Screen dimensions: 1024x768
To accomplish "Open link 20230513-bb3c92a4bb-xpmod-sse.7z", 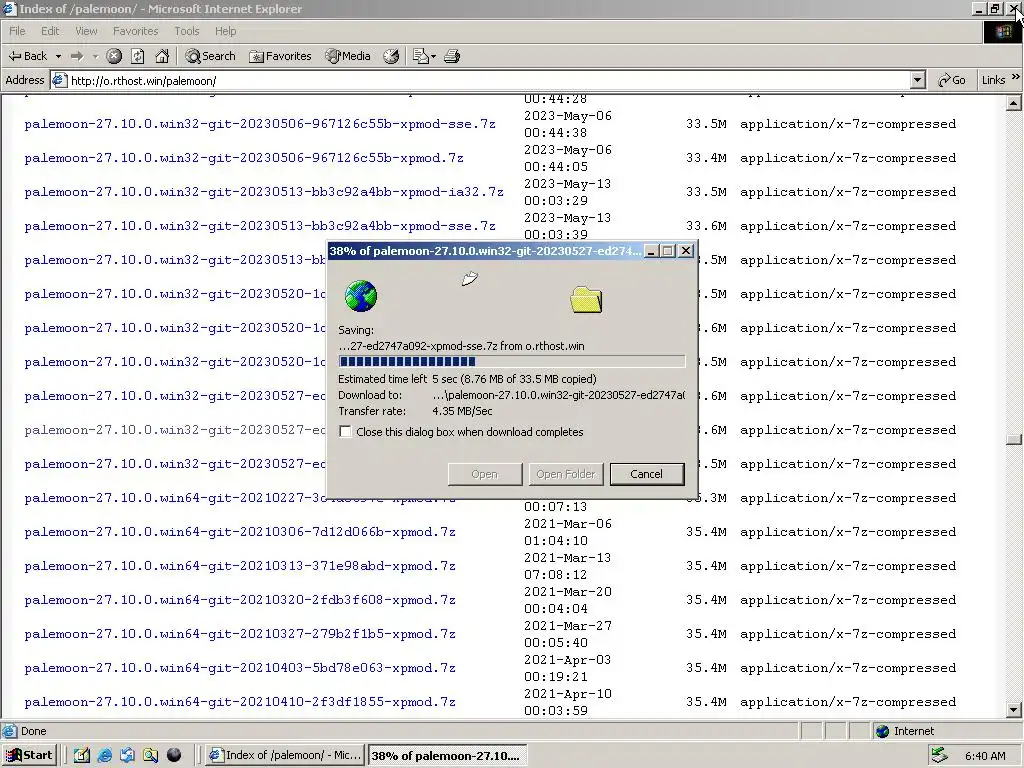I will (260, 226).
